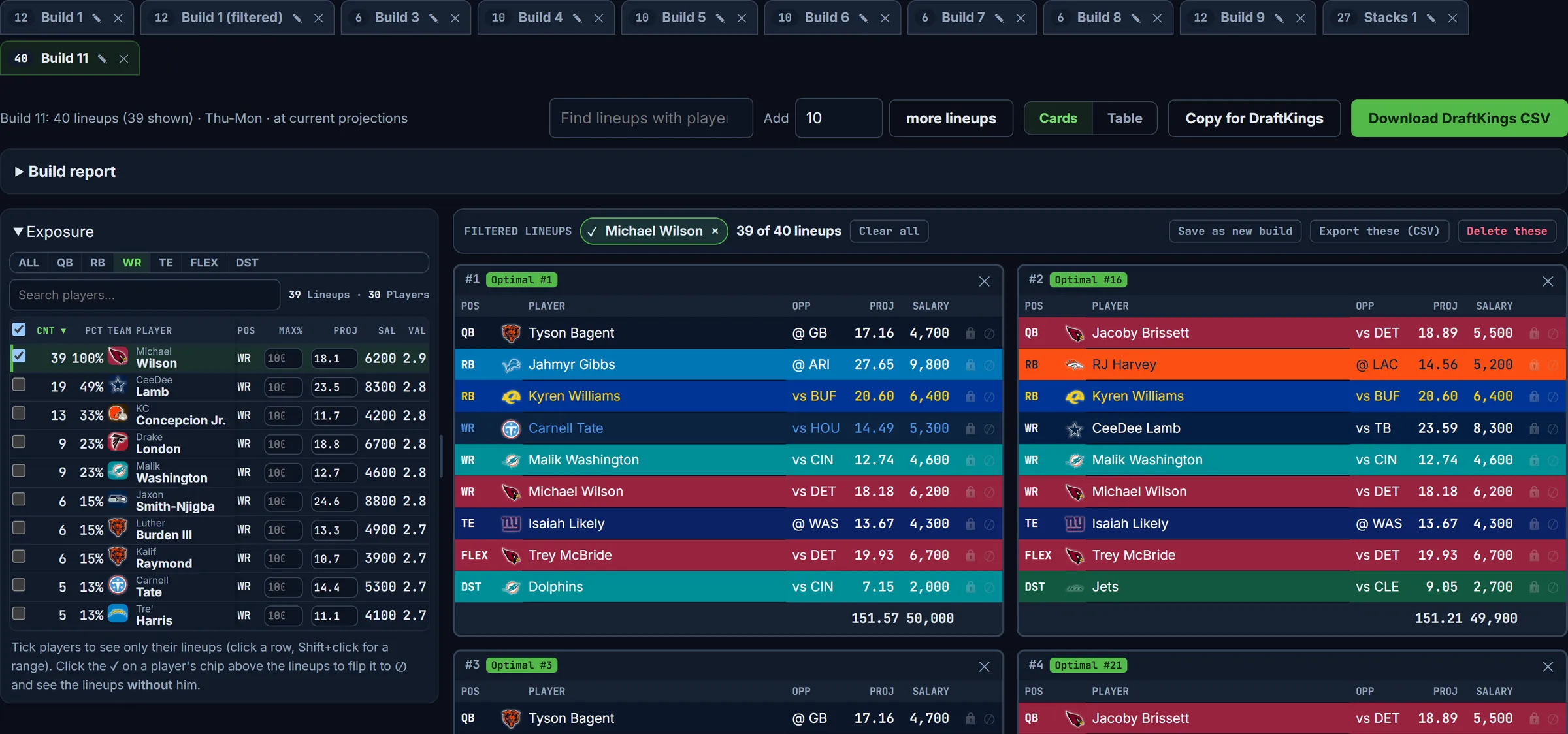Lock CeeDee Lamb in lineup #2

click(x=1534, y=428)
